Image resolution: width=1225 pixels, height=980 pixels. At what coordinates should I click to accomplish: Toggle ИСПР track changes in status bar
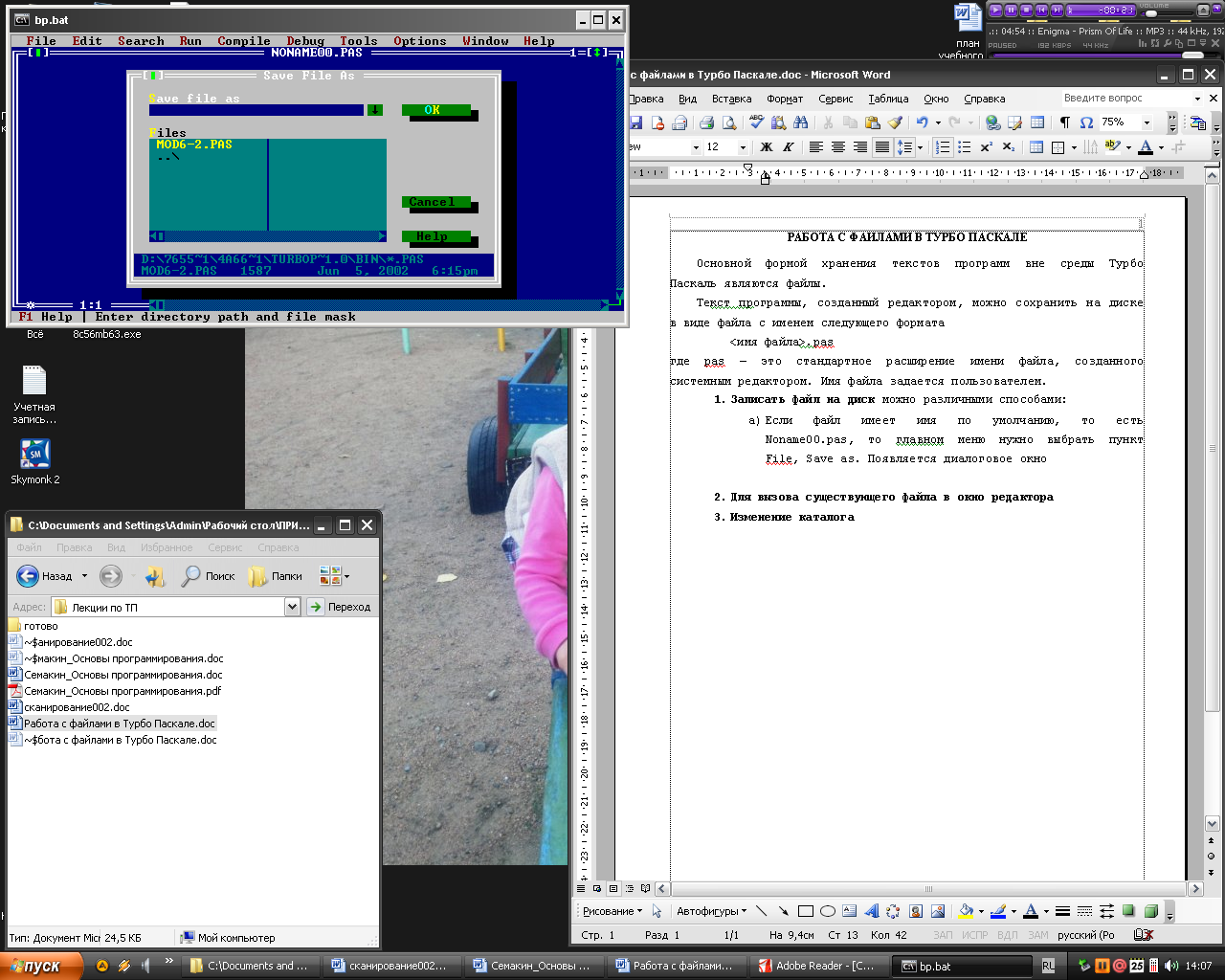point(975,935)
